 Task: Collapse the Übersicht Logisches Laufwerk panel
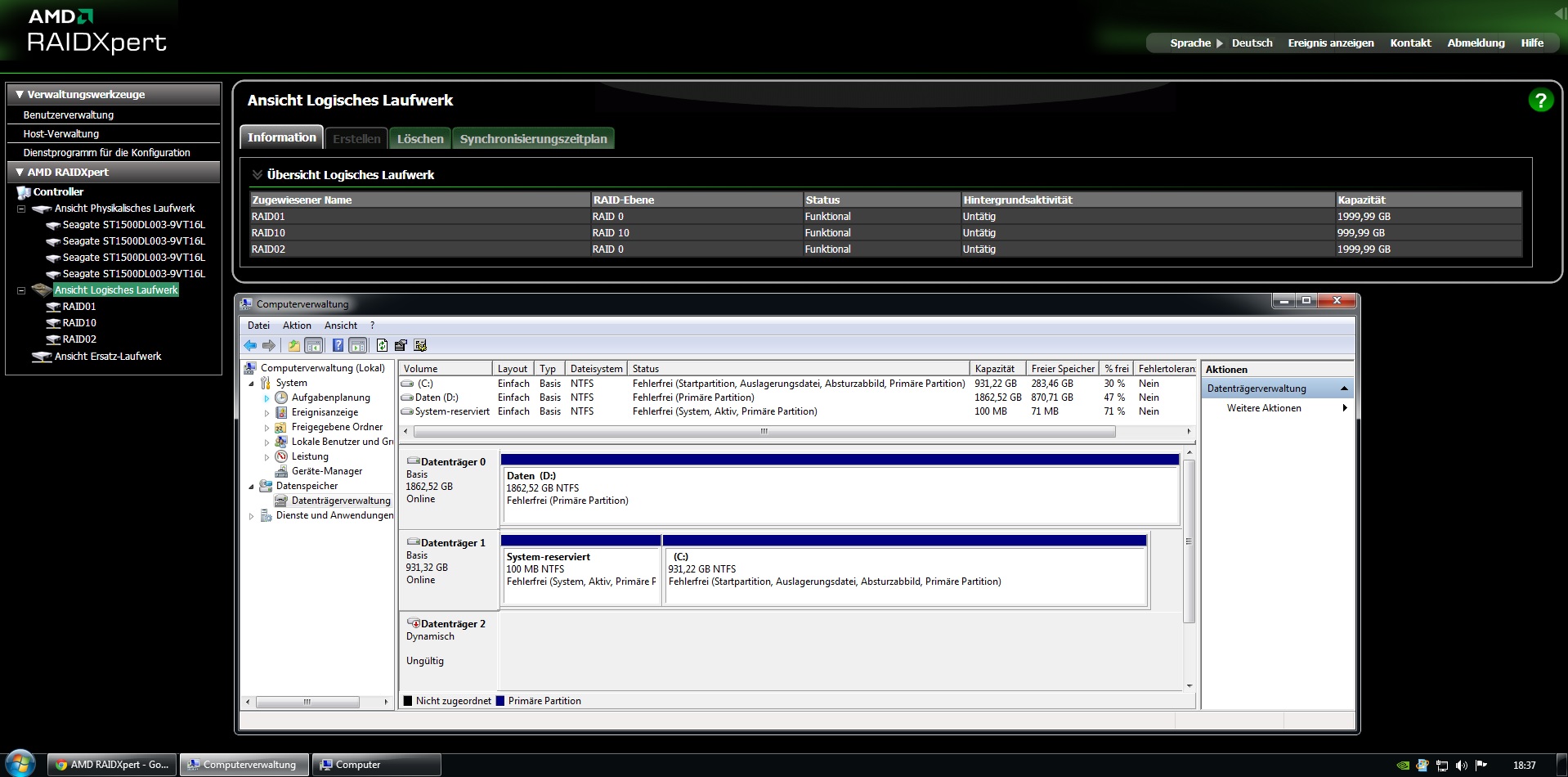pos(258,175)
